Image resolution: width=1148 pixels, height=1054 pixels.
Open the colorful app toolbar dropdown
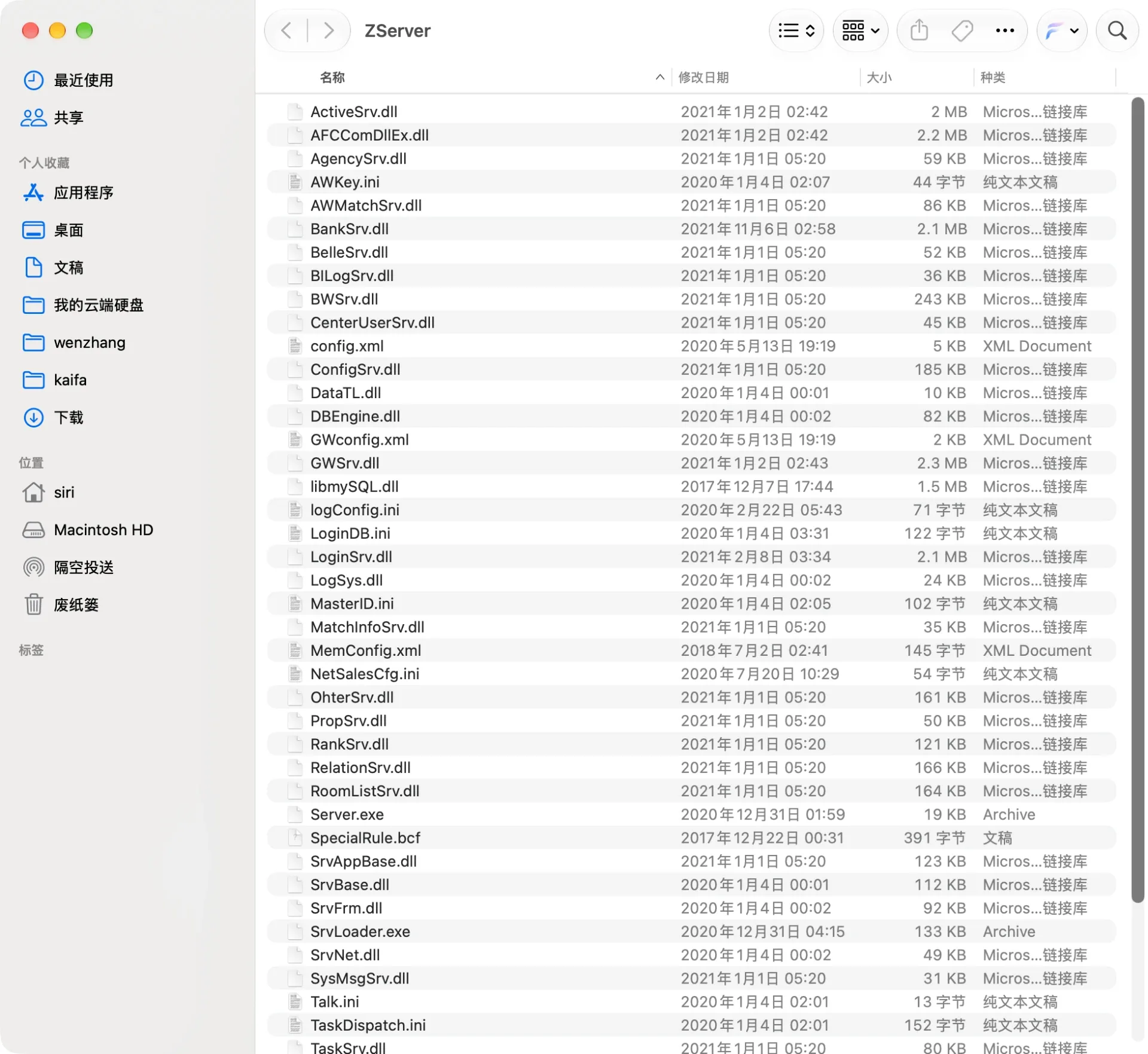pos(1061,30)
